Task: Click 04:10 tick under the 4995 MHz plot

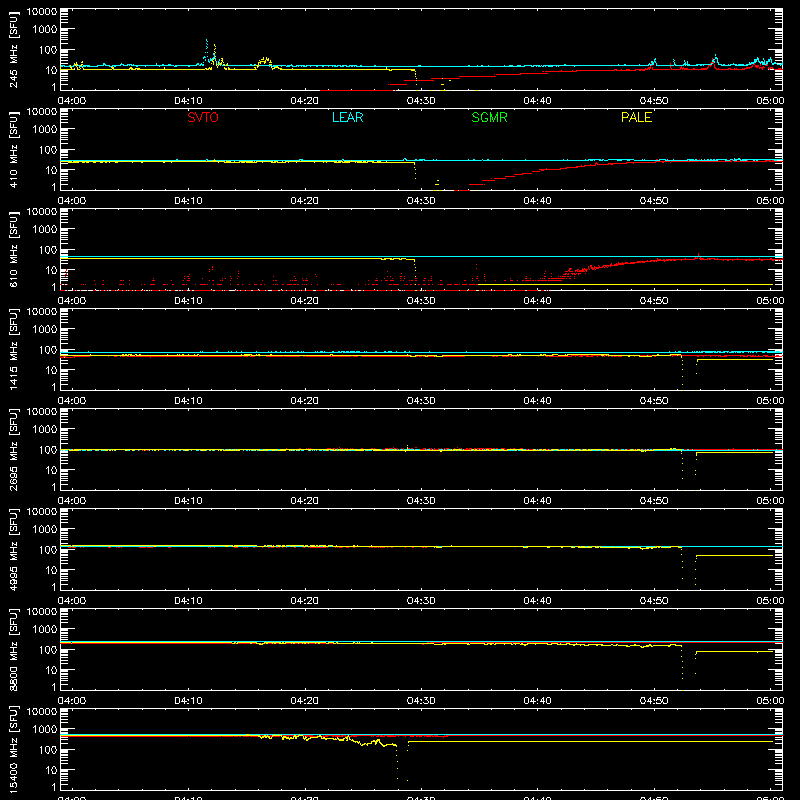Action: 188,601
